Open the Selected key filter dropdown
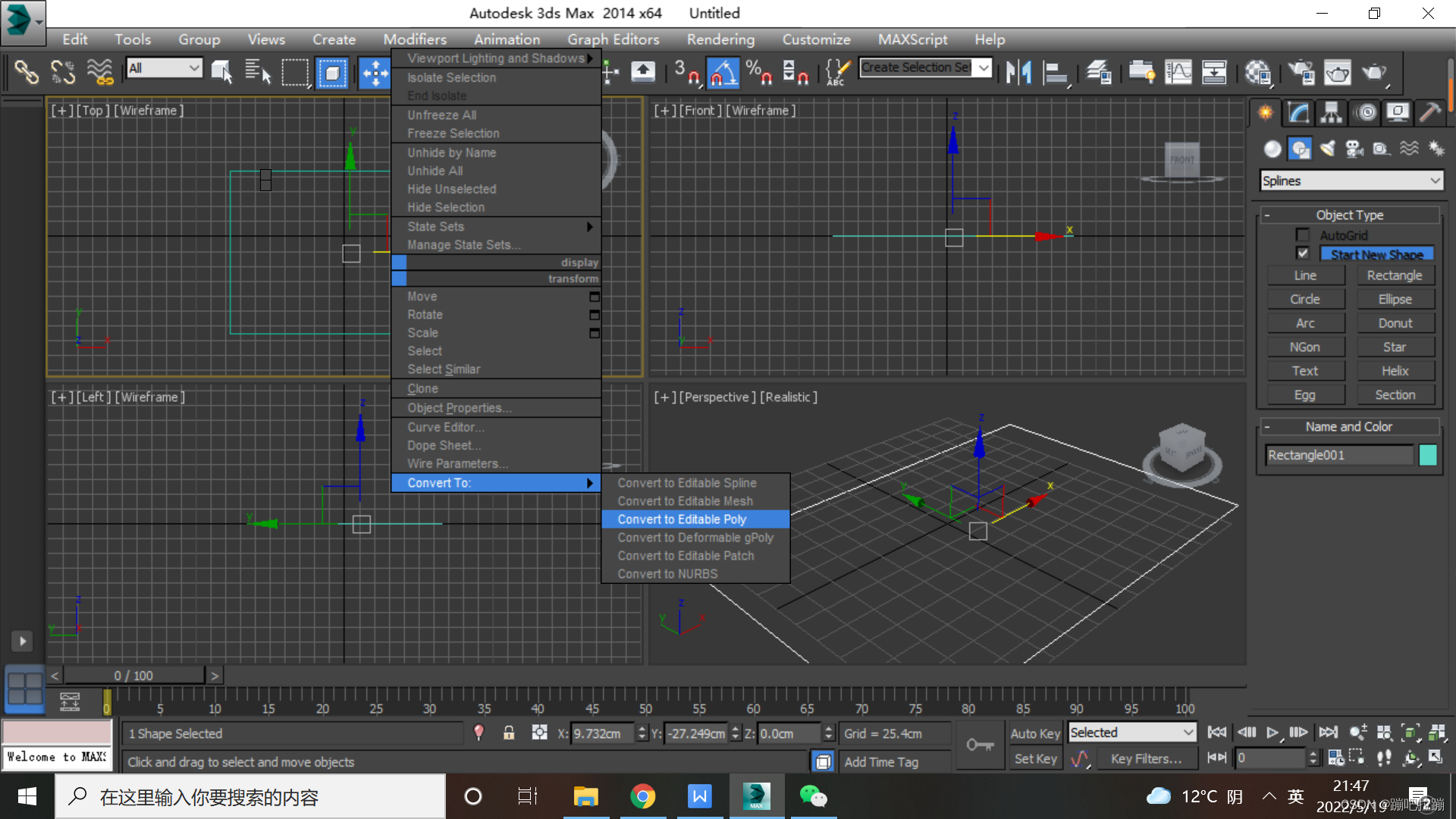This screenshot has width=1456, height=819. pos(1131,733)
